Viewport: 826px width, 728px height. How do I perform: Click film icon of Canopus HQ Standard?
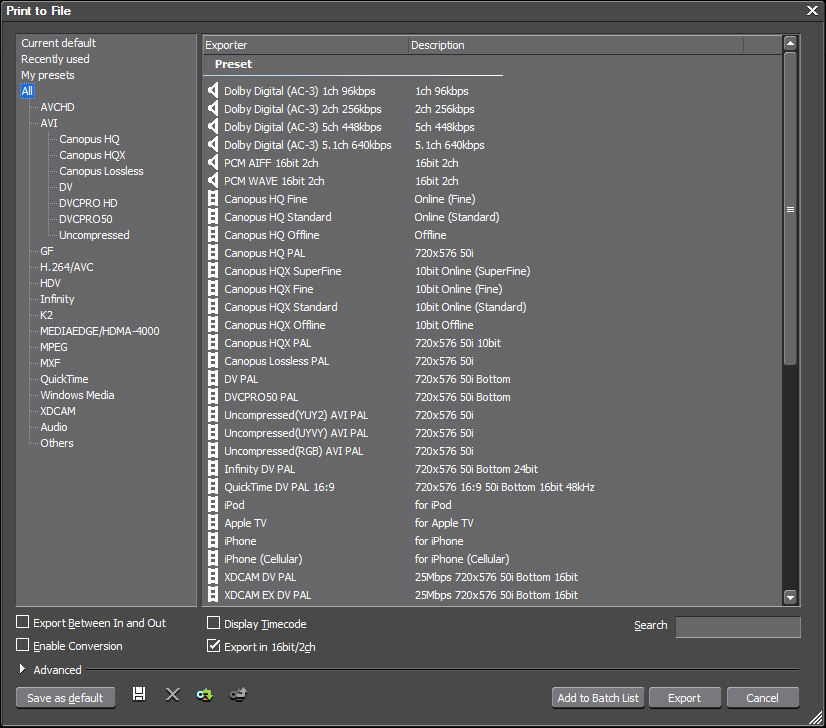pyautogui.click(x=213, y=217)
